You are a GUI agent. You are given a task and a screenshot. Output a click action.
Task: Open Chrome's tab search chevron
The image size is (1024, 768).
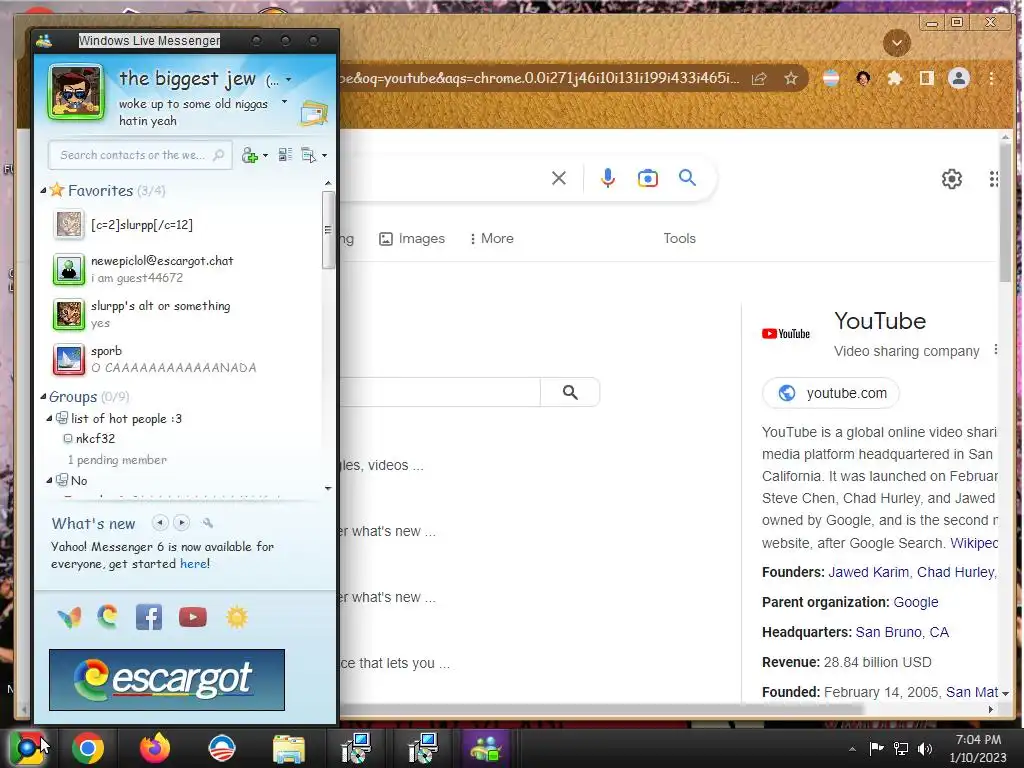point(897,43)
